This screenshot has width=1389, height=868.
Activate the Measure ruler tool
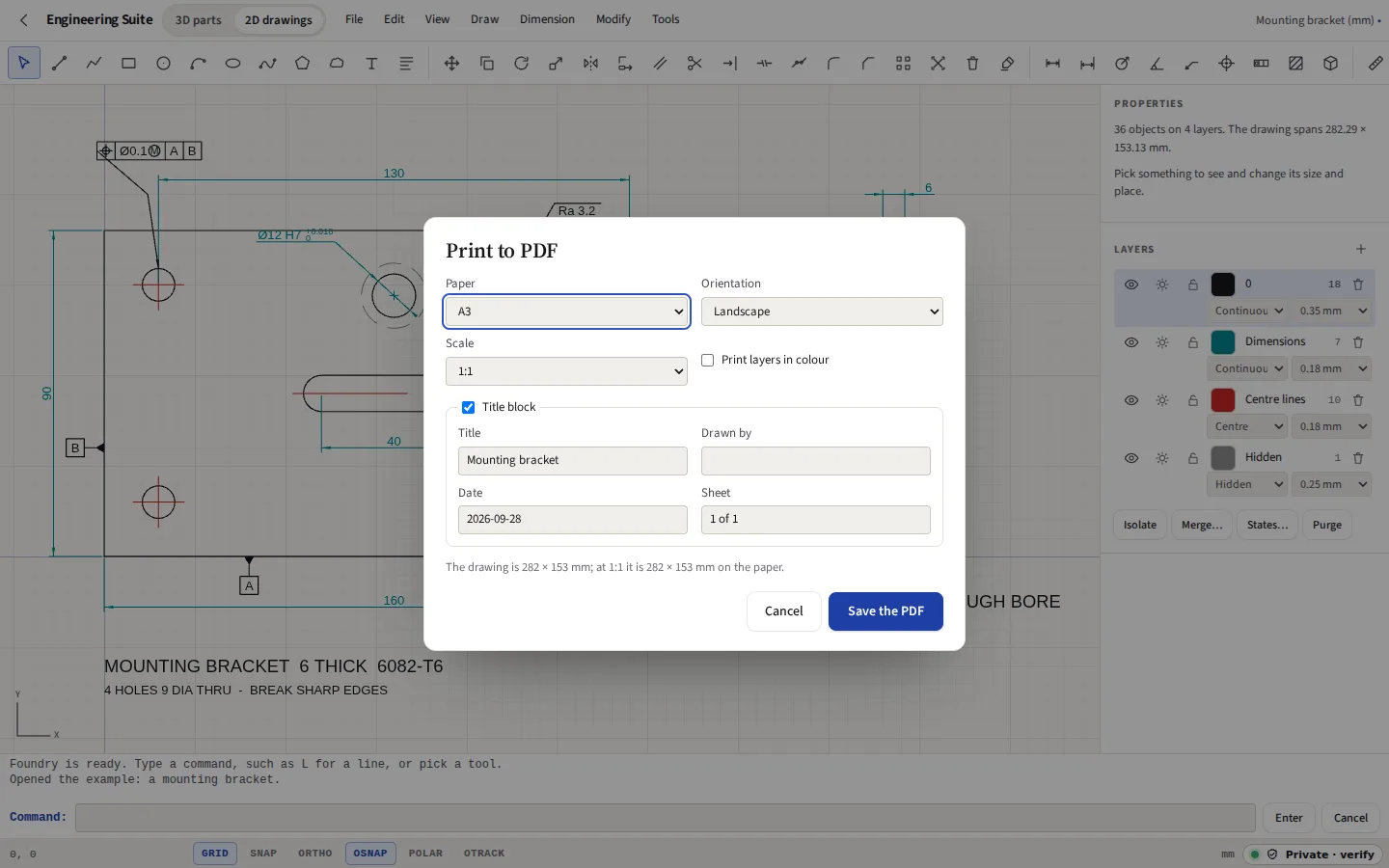[x=1375, y=64]
